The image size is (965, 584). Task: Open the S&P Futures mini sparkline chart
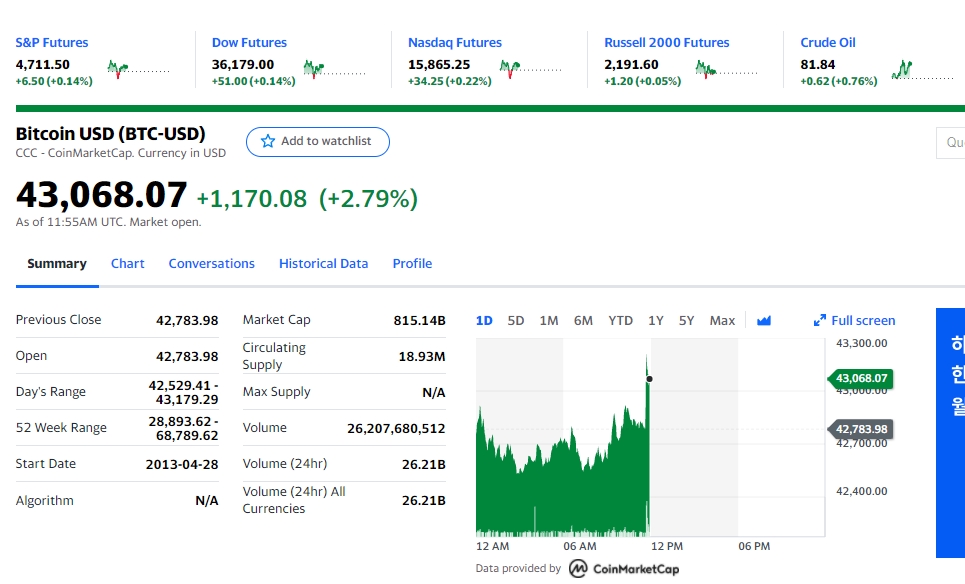coord(138,69)
